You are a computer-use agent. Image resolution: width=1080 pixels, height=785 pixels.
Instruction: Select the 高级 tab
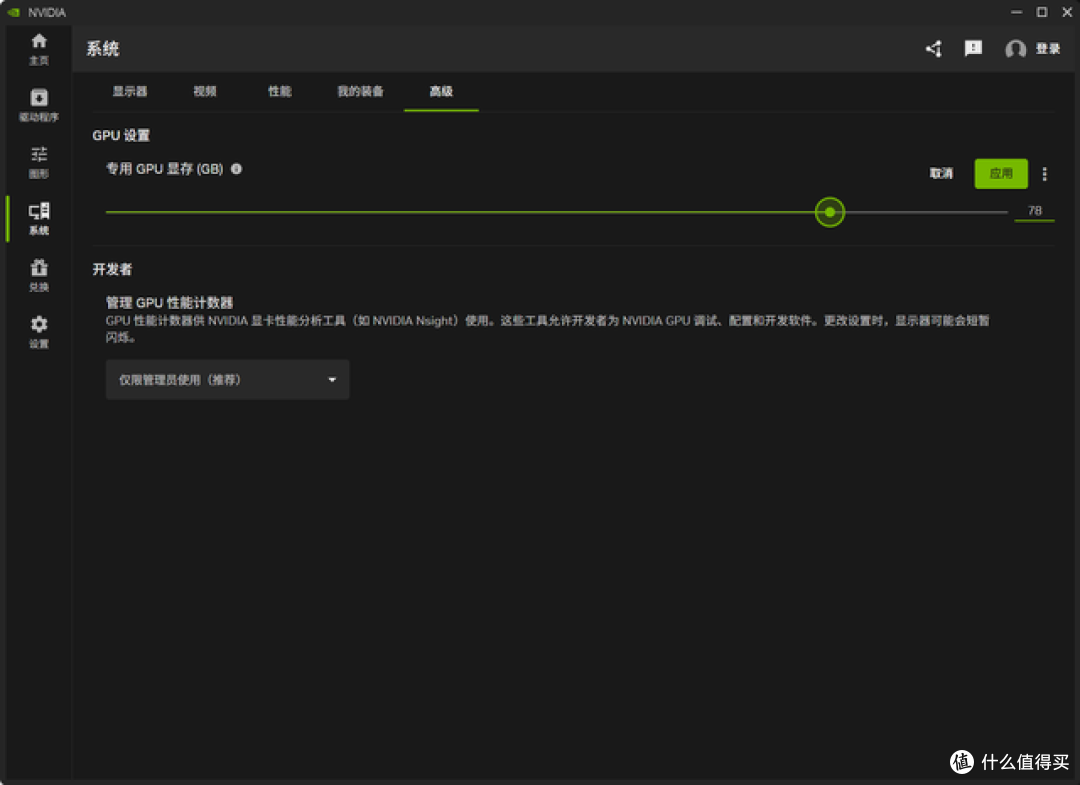pos(442,91)
